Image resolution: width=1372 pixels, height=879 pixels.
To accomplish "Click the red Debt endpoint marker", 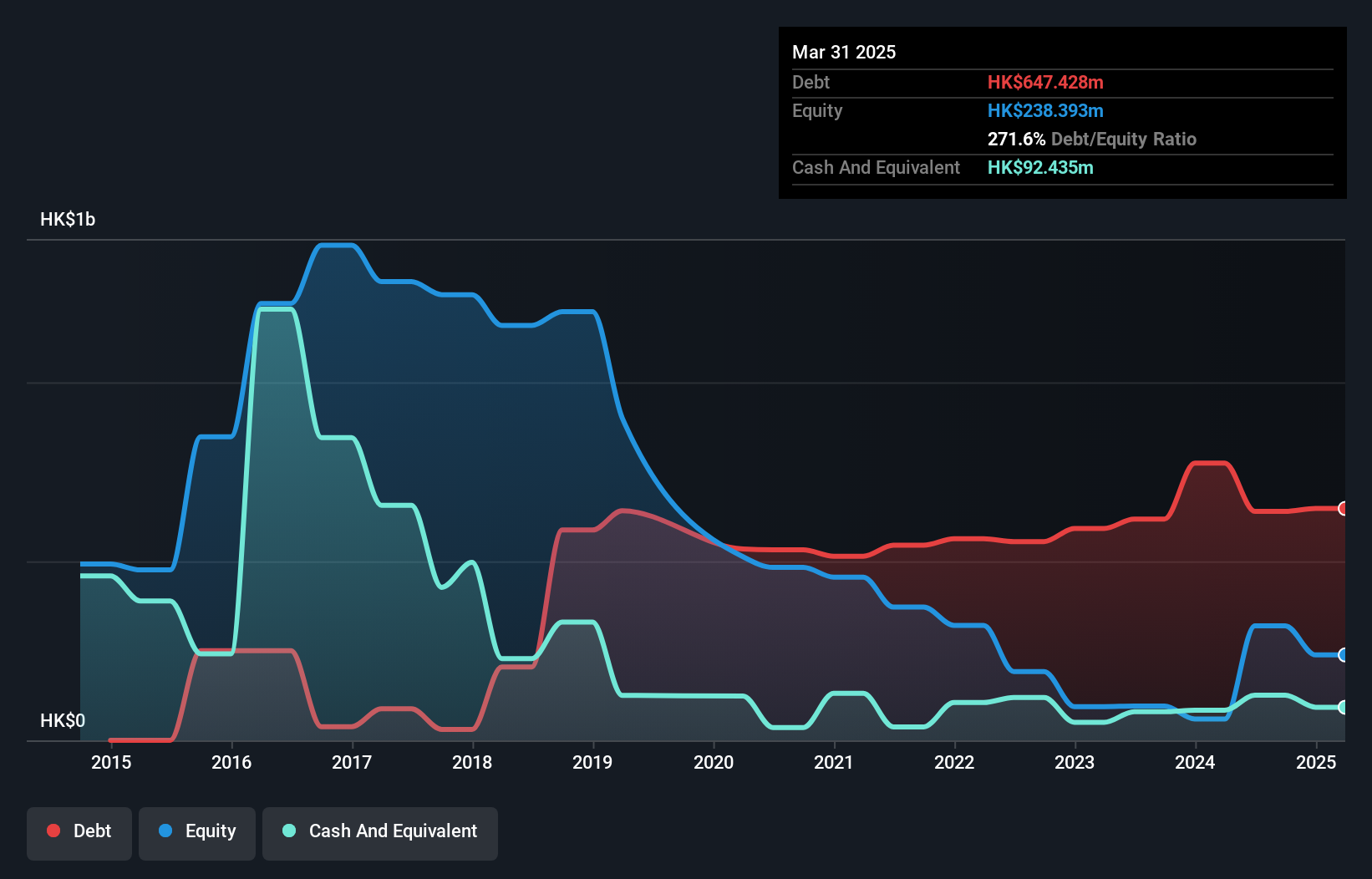I will tap(1344, 508).
